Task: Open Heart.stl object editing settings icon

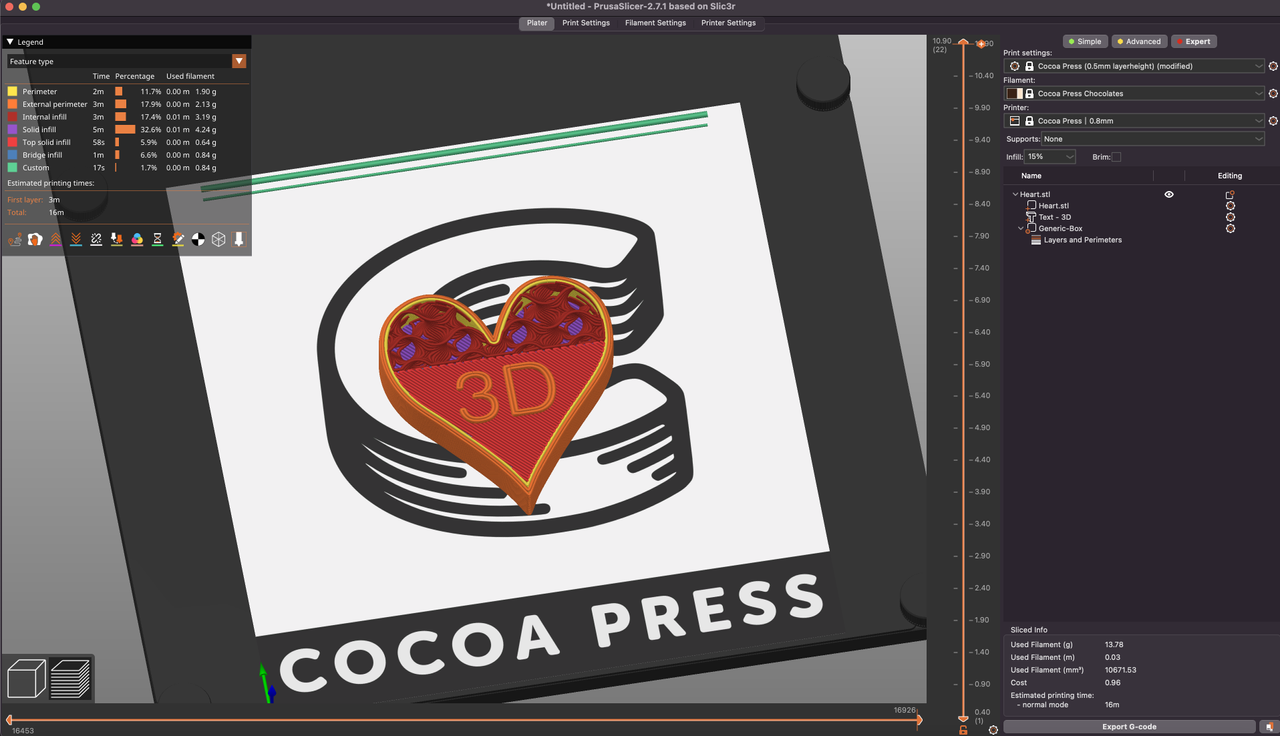Action: click(x=1230, y=195)
